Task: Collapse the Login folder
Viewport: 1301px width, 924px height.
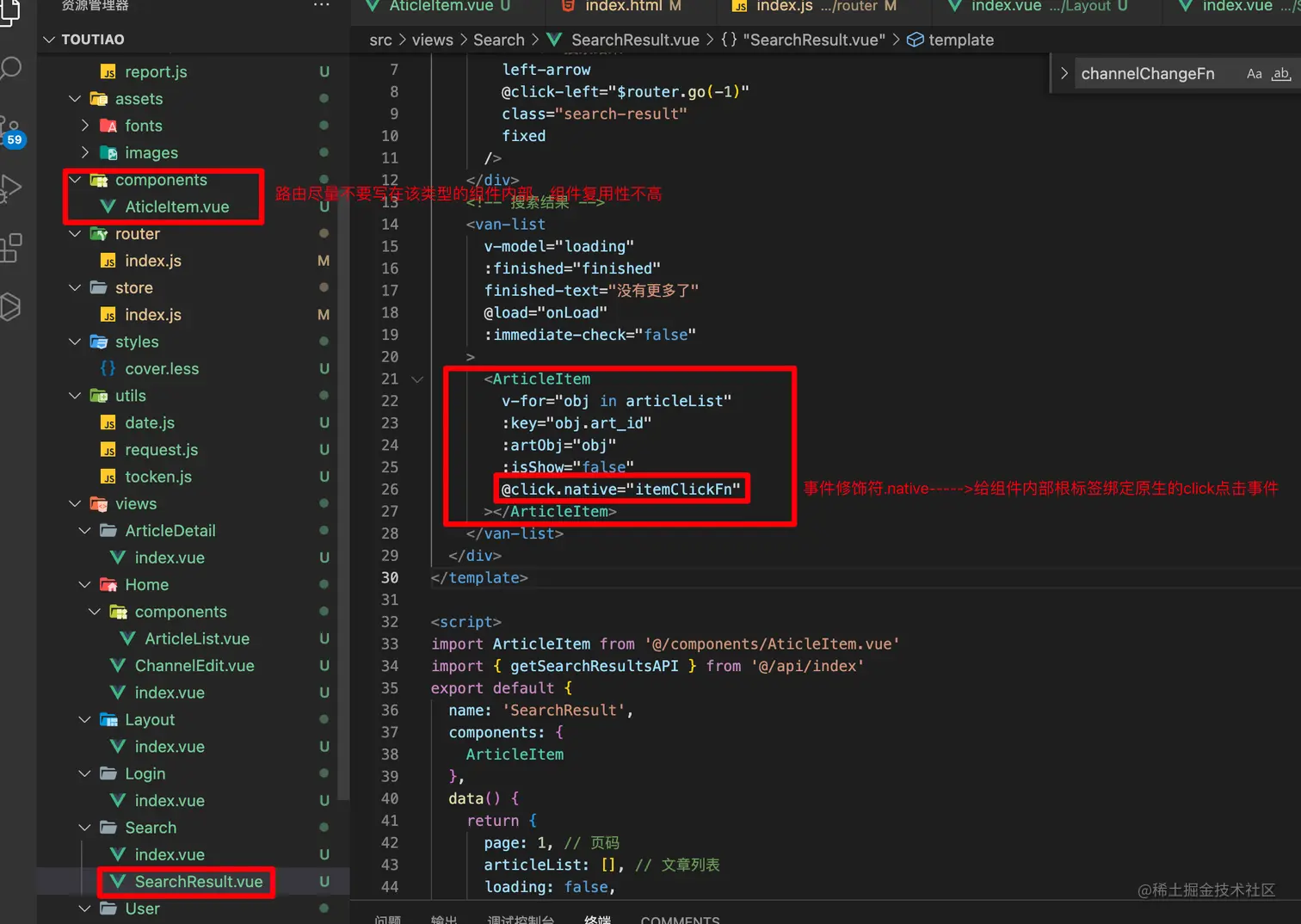Action: click(84, 773)
